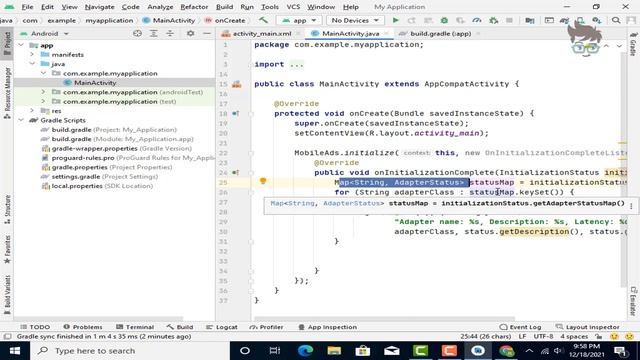The image size is (640, 360).
Task: Open the Resource Manager side panel
Action: (x=7, y=93)
